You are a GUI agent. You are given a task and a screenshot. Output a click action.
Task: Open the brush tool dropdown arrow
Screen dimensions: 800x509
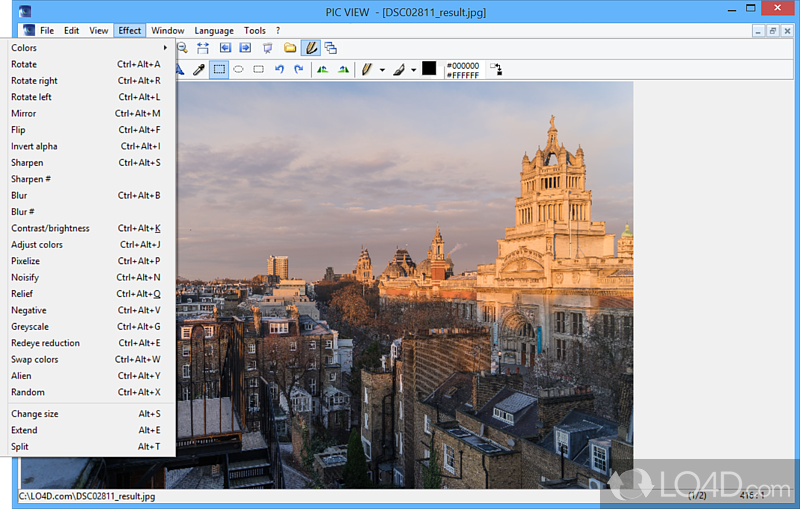point(413,70)
